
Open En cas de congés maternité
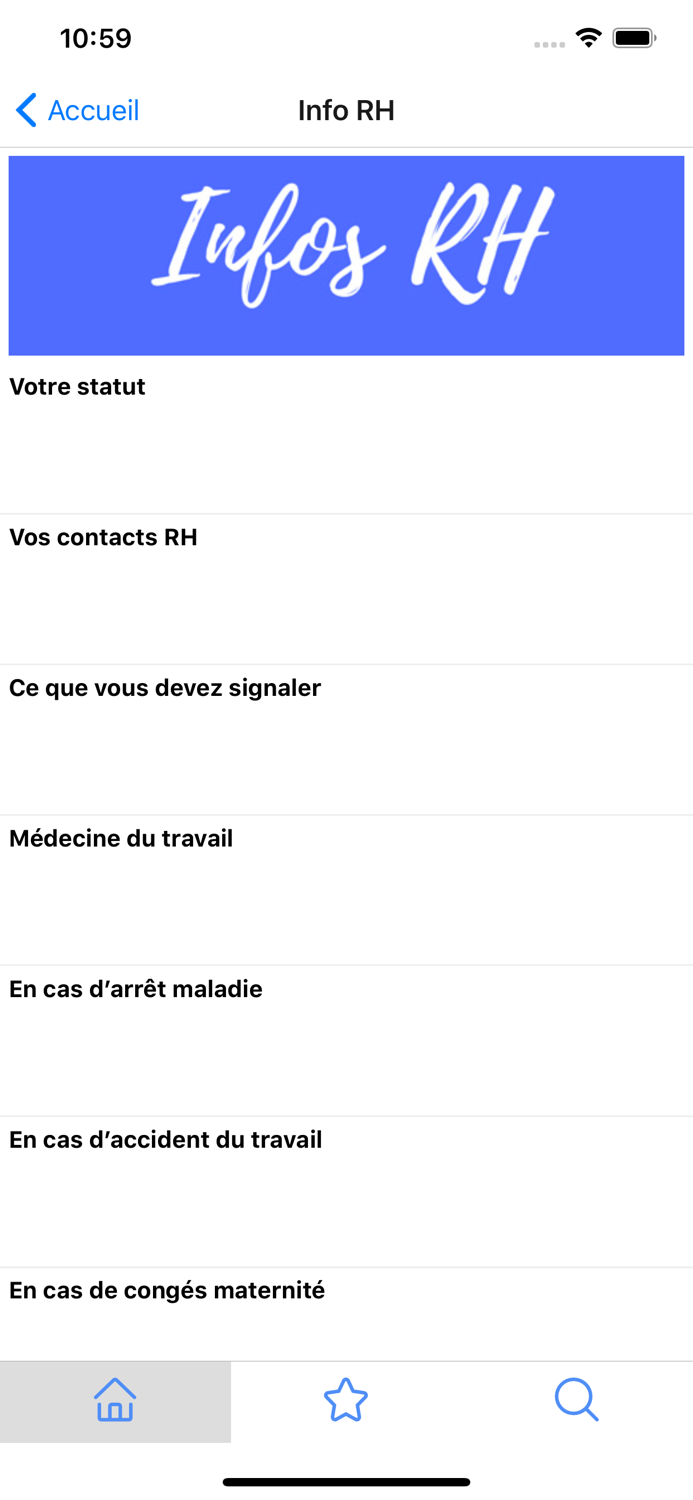[x=166, y=1290]
